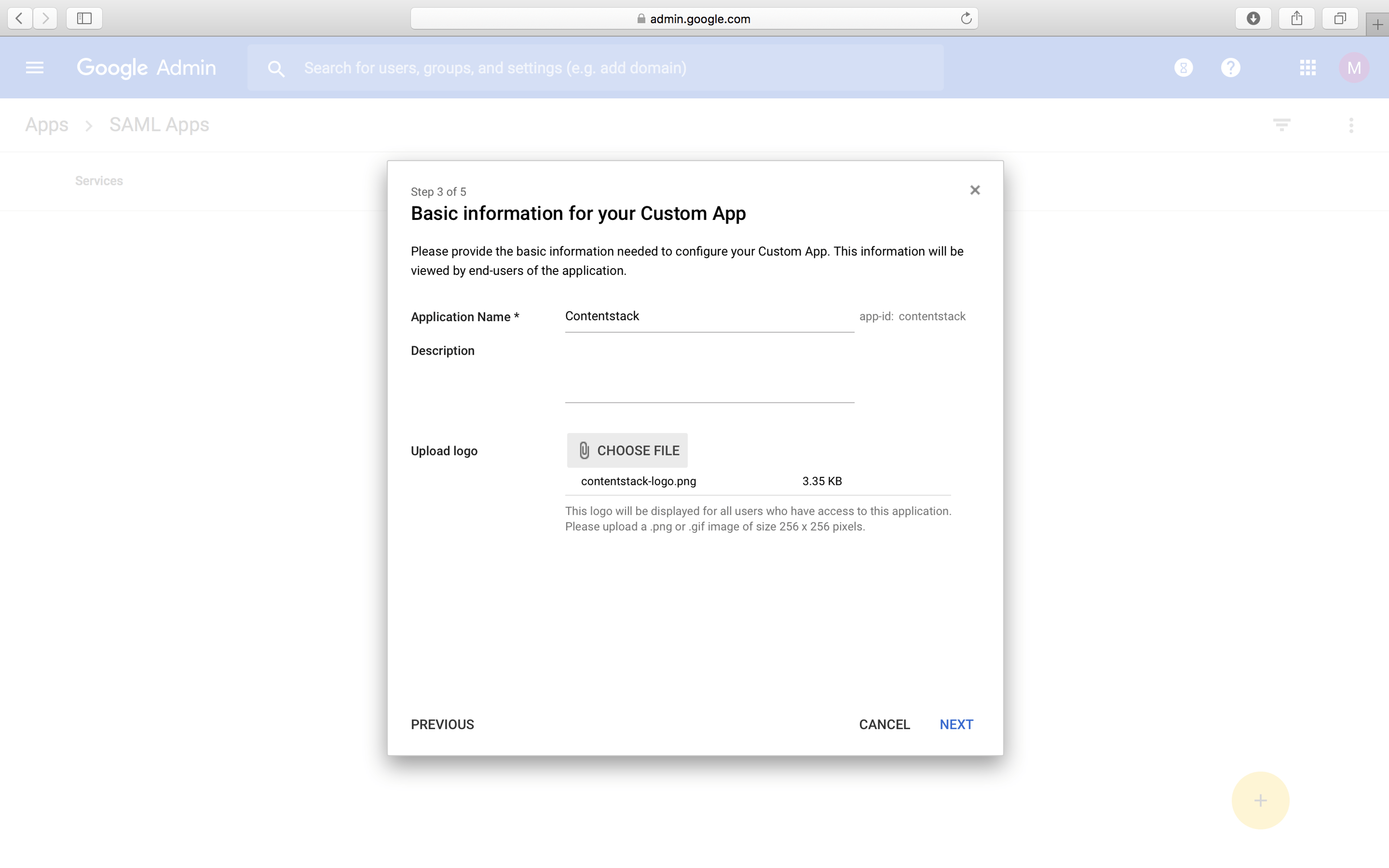
Task: Open the M account avatar
Action: point(1354,68)
